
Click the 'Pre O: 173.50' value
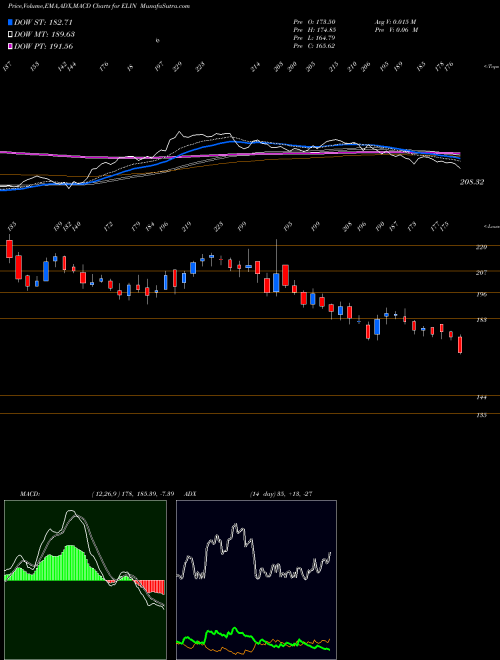314,22
